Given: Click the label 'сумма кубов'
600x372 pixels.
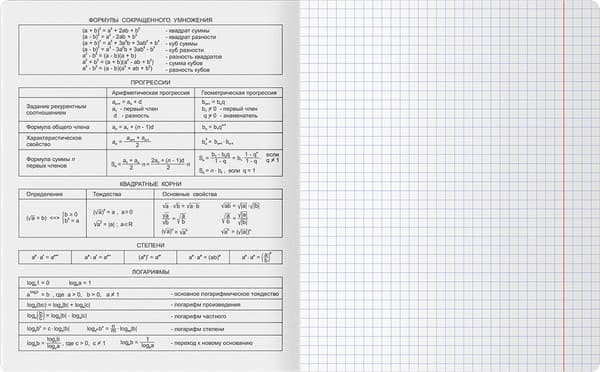Looking at the screenshot, I should tap(186, 63).
